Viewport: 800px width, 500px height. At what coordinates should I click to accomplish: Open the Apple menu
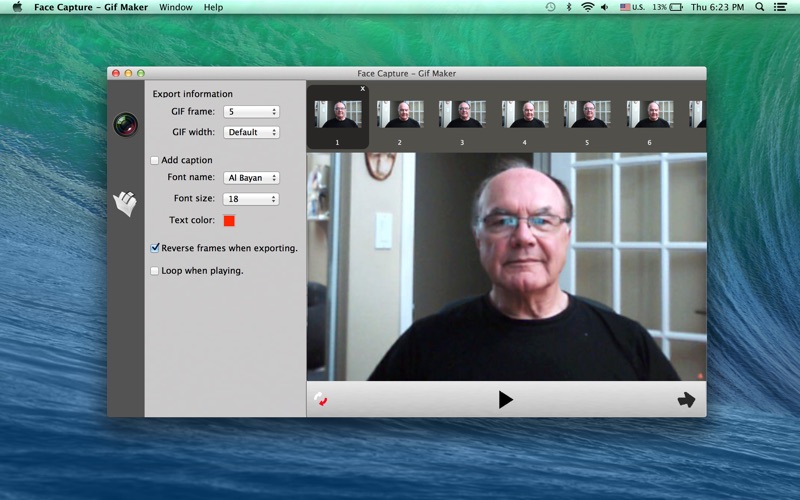(17, 7)
